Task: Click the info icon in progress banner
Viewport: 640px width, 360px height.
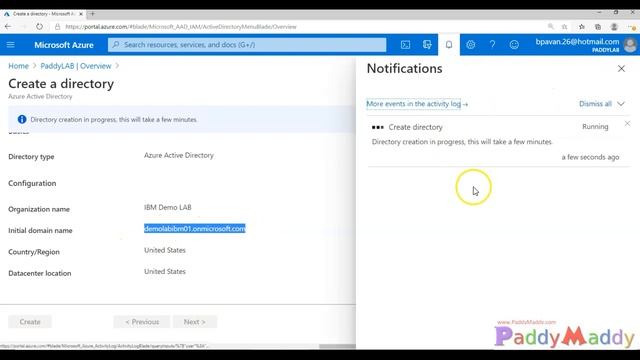Action: [22, 119]
